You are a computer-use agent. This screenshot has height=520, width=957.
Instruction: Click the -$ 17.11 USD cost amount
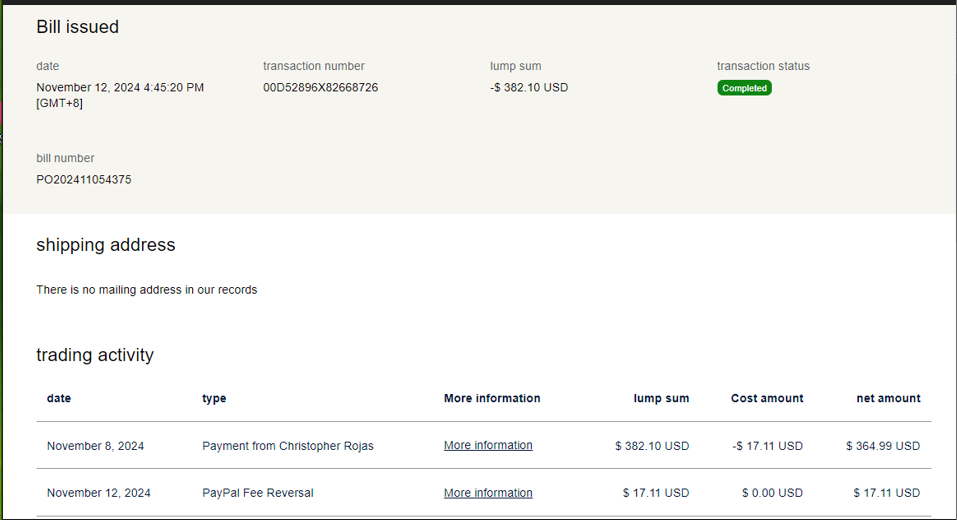pyautogui.click(x=767, y=446)
